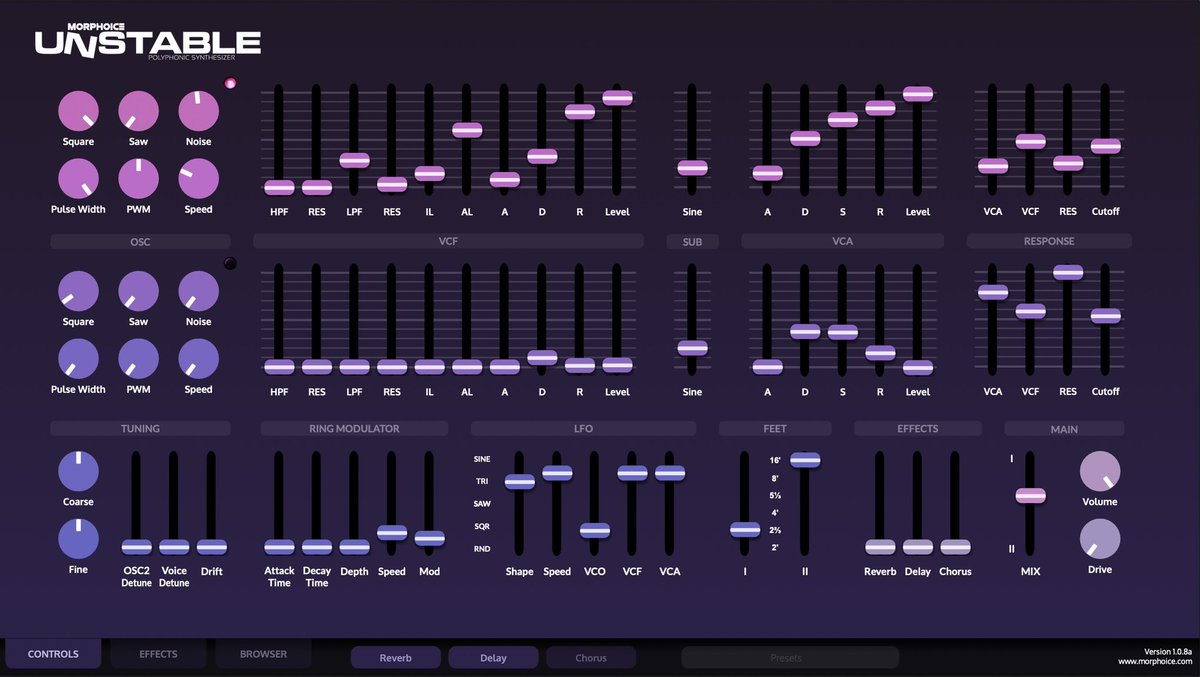
Task: Click the Voice Detune slider handle
Action: click(174, 547)
